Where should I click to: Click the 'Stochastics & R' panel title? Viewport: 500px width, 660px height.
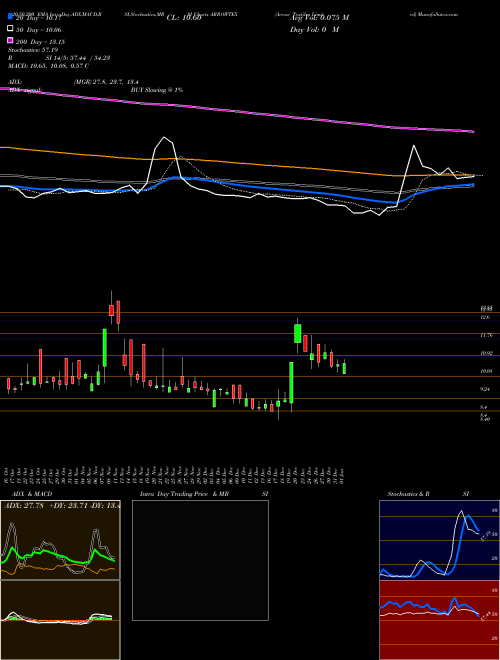point(409,494)
